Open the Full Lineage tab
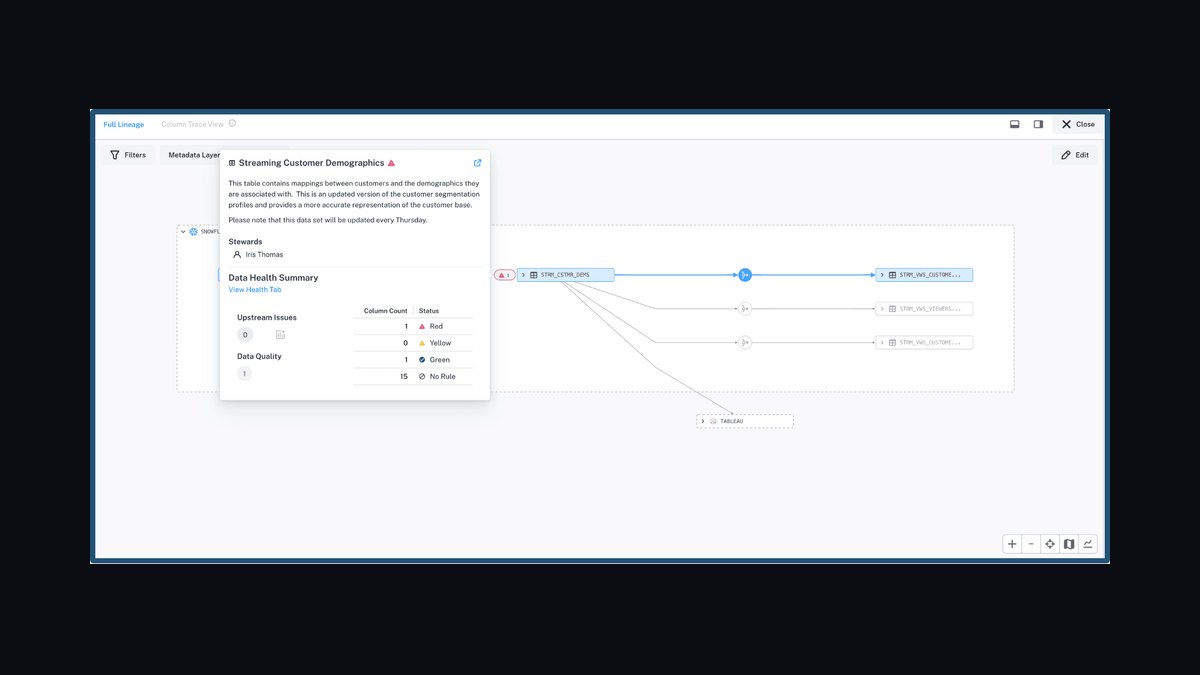This screenshot has width=1200, height=675. (124, 125)
